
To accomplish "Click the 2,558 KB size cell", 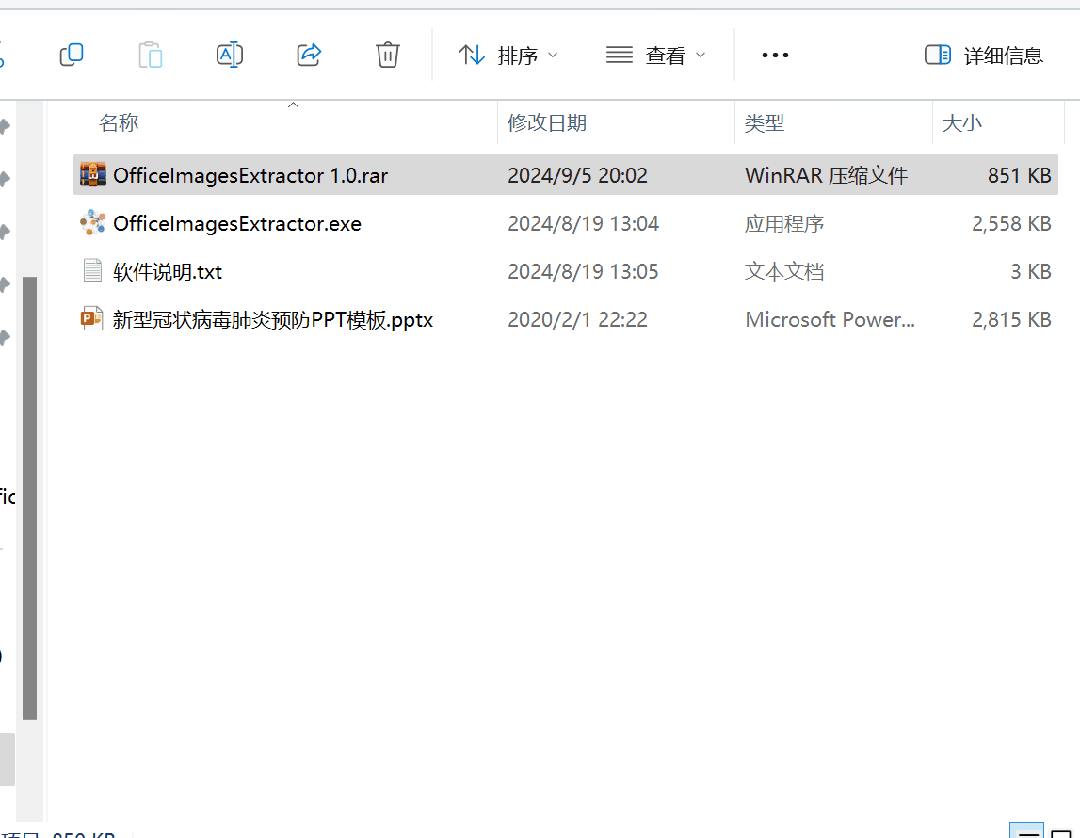I will pyautogui.click(x=1012, y=224).
